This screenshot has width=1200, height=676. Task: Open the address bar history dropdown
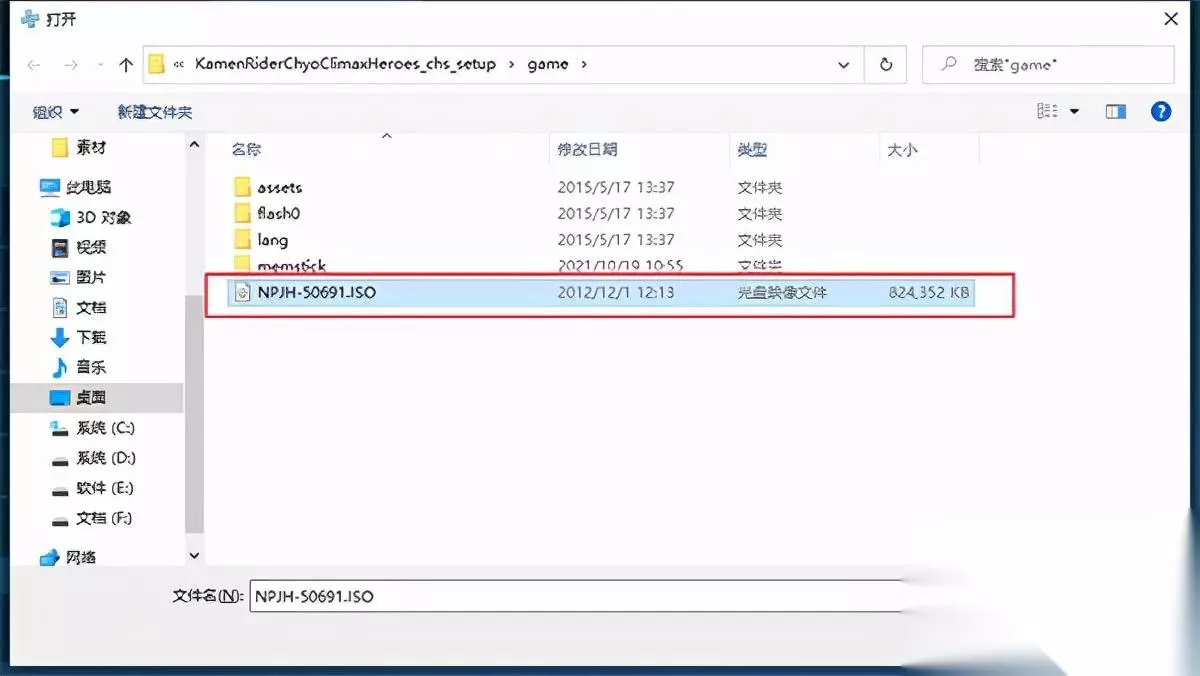tap(843, 64)
